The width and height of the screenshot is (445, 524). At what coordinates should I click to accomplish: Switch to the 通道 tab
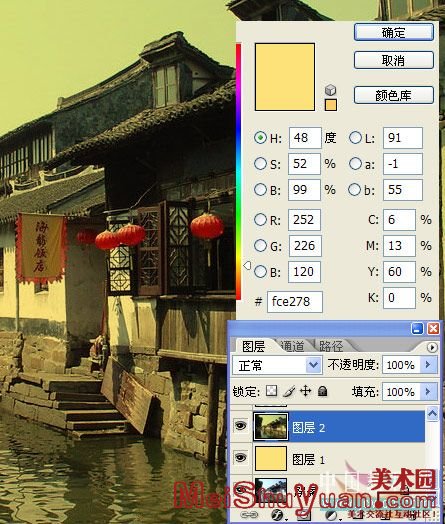293,347
